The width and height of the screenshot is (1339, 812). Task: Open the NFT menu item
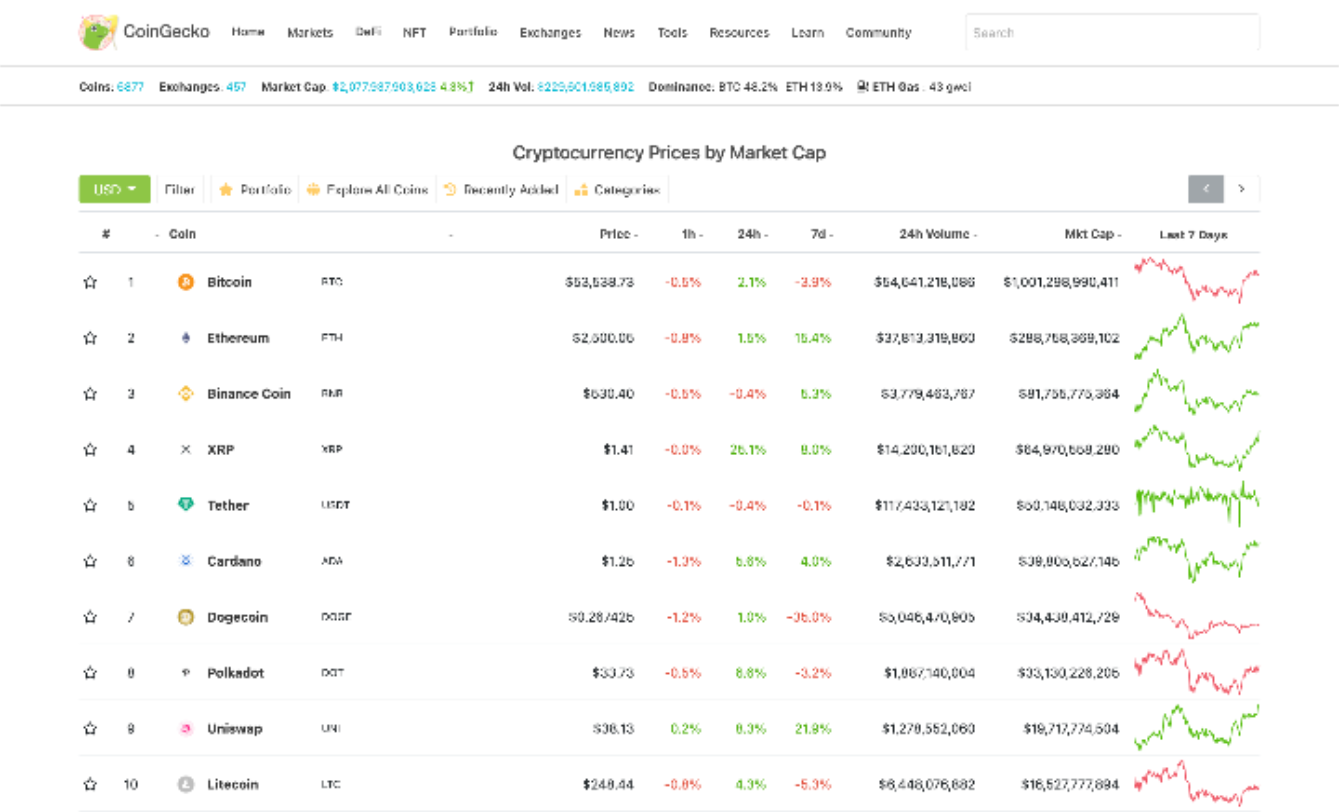tap(414, 32)
